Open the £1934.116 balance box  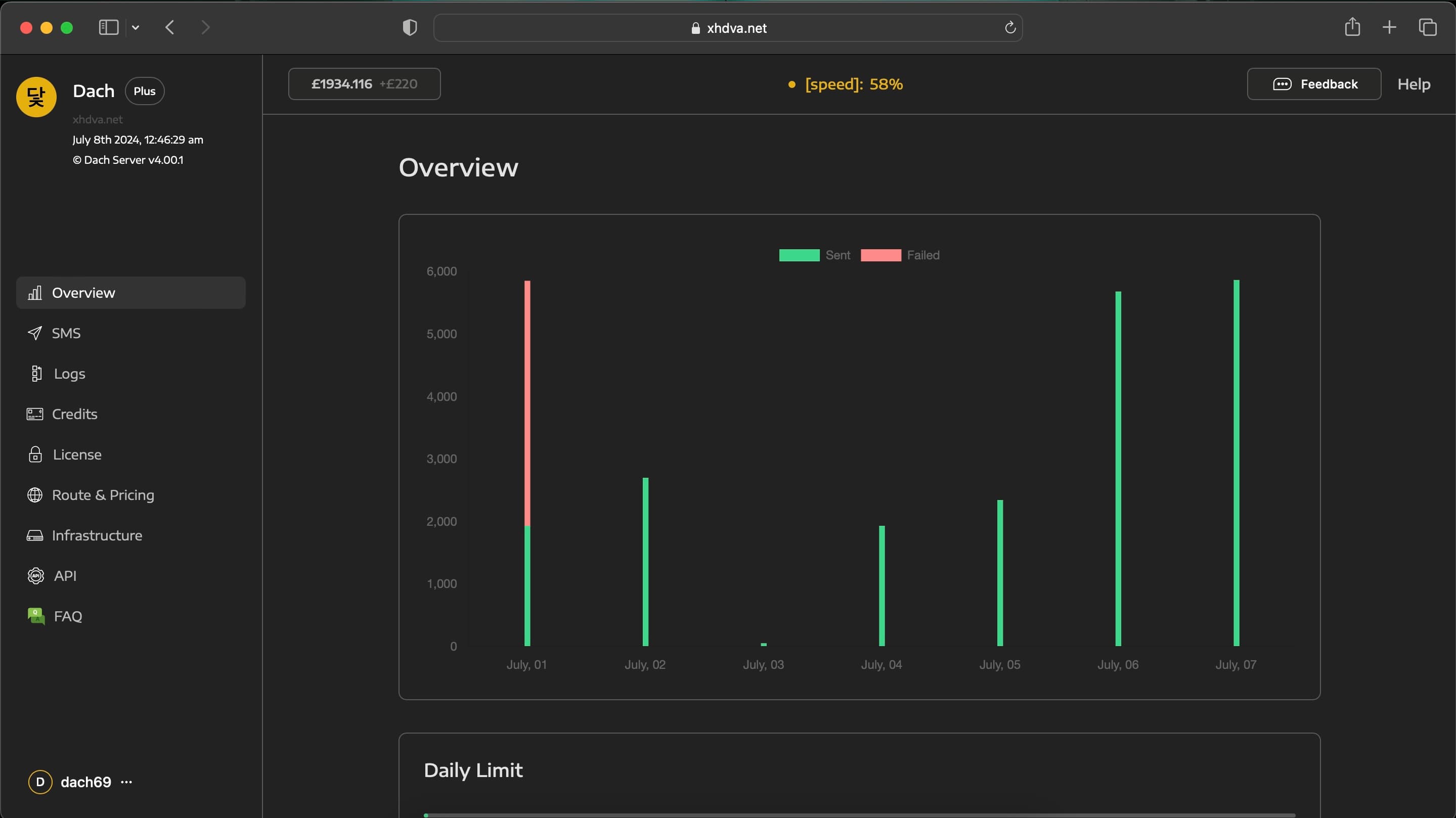pos(364,84)
